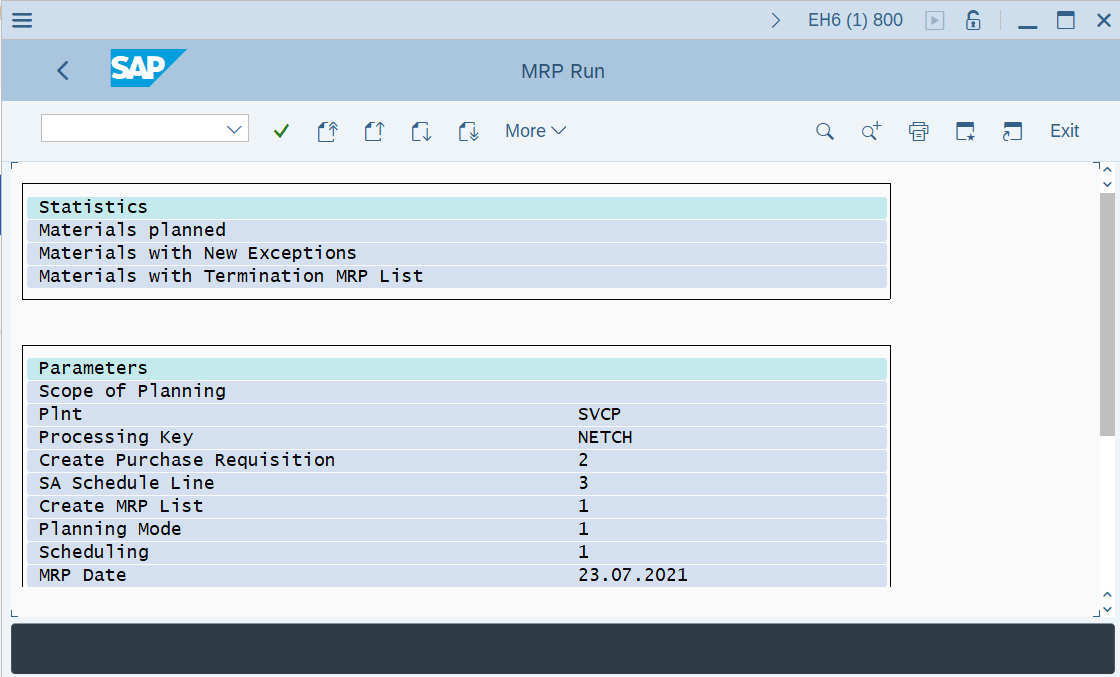Viewport: 1120px width, 677px height.
Task: Click the scroll-to-last-page icon
Action: 468,130
